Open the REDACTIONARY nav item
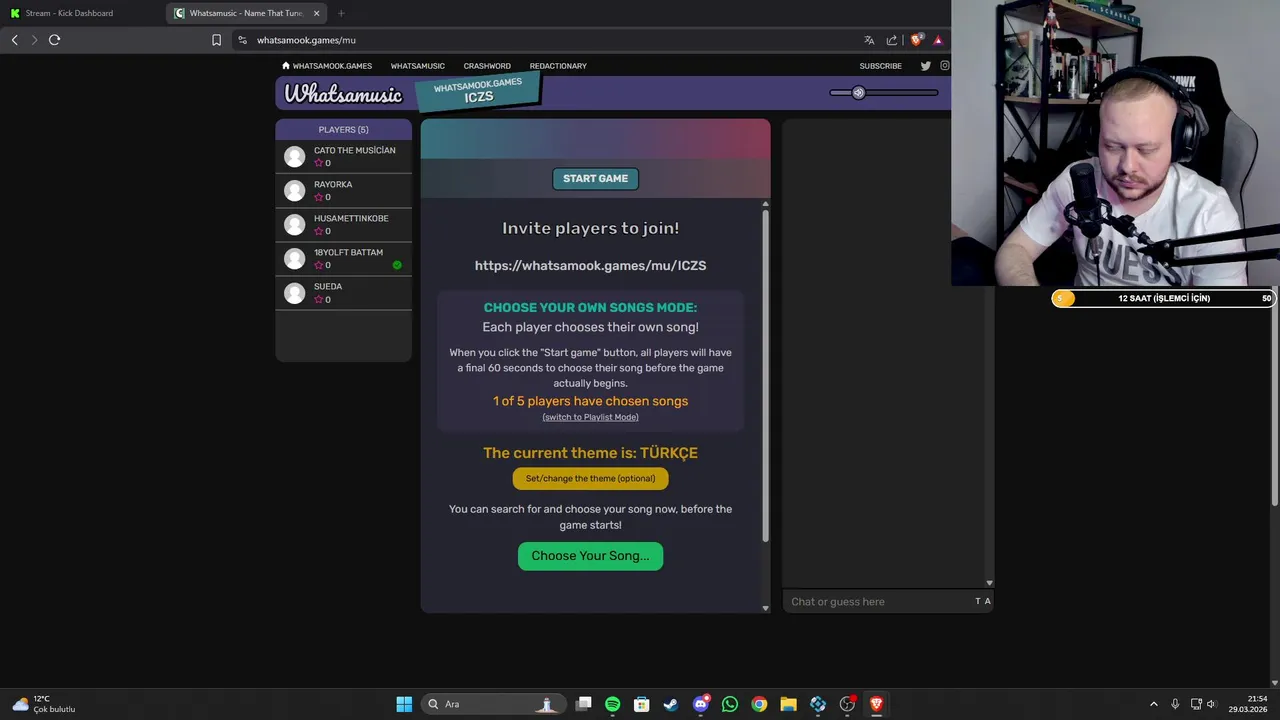Image resolution: width=1280 pixels, height=720 pixels. pos(558,66)
